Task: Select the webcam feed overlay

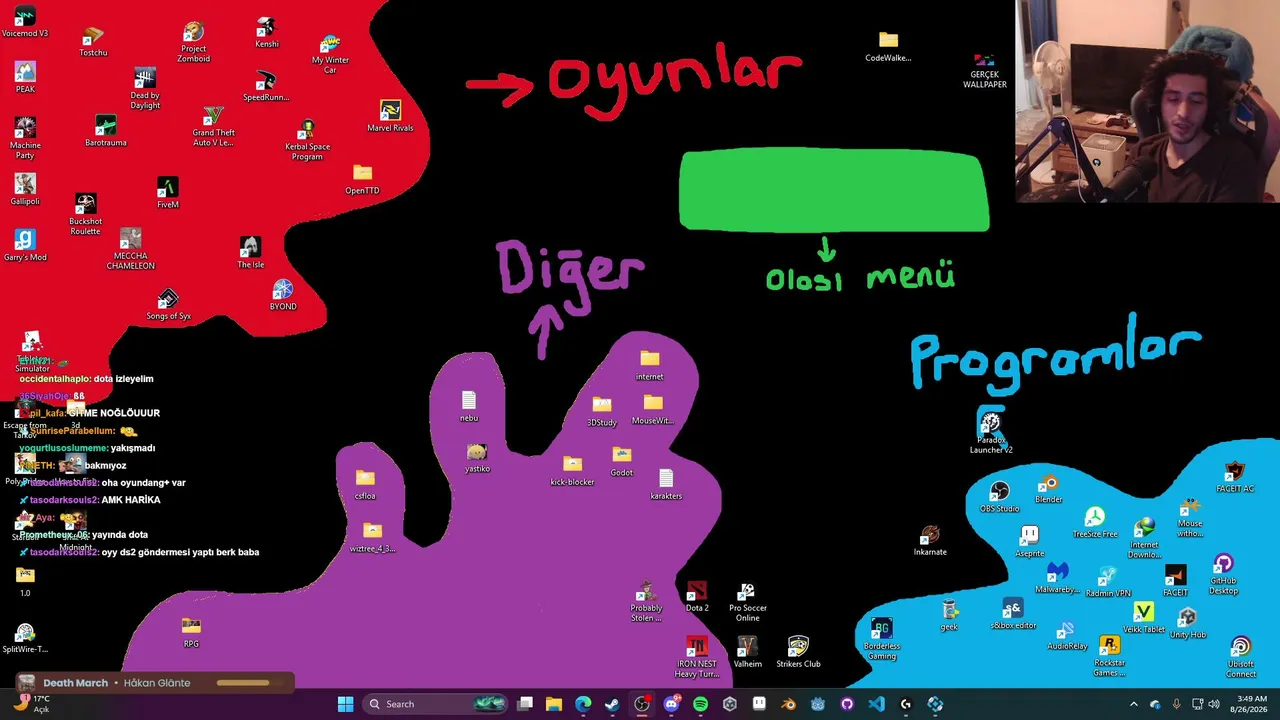Action: click(1147, 101)
